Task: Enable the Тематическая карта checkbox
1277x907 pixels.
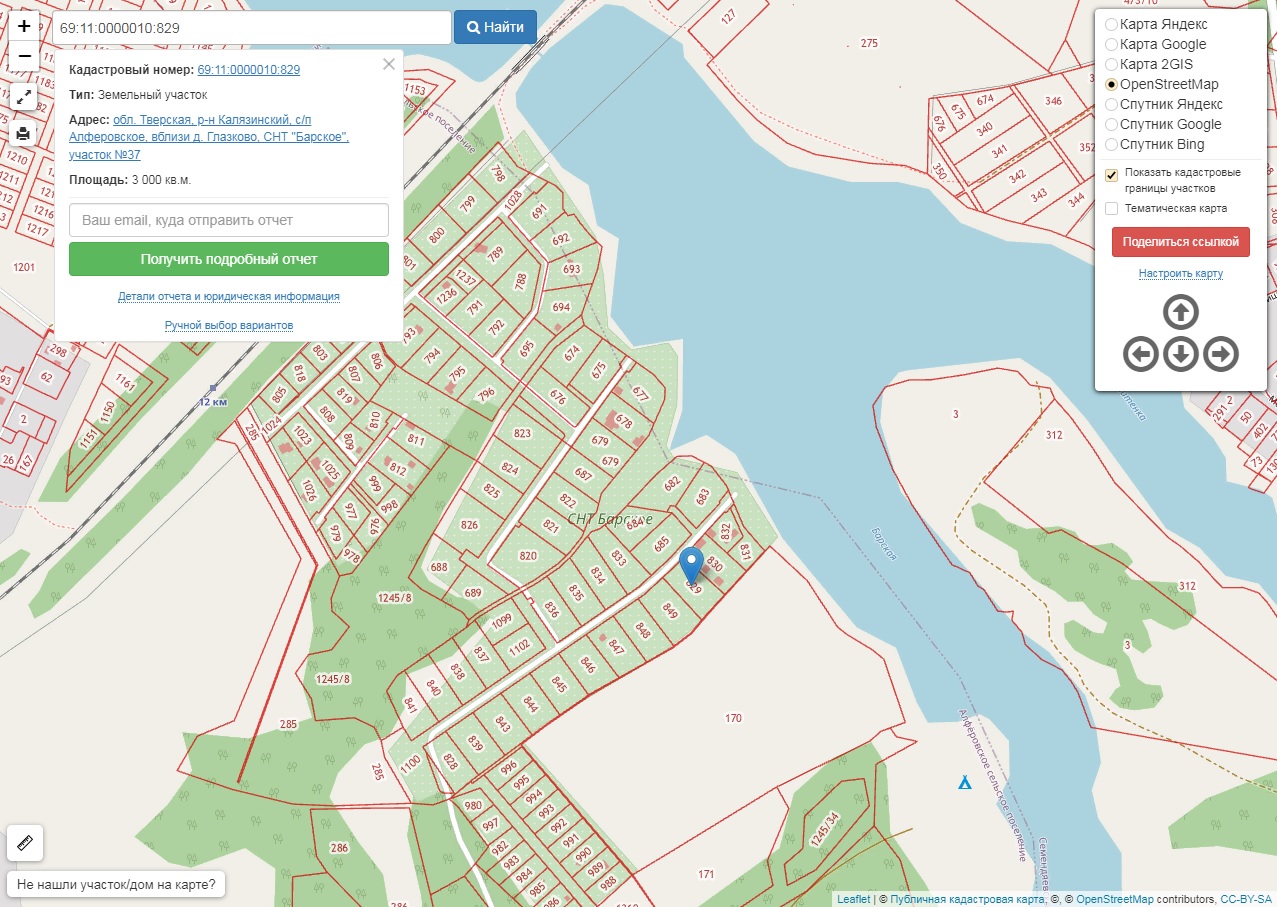Action: point(1111,208)
